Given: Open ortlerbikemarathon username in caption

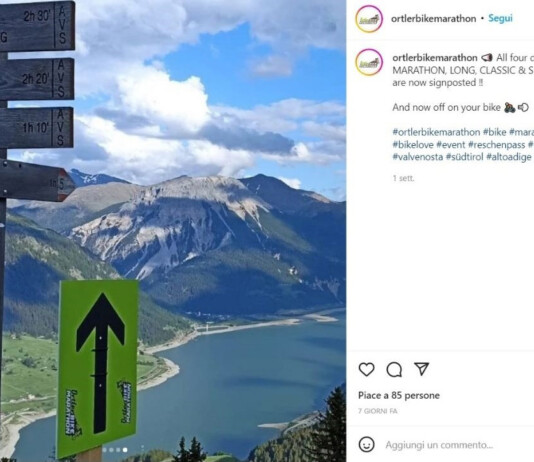Looking at the screenshot, I should (435, 58).
